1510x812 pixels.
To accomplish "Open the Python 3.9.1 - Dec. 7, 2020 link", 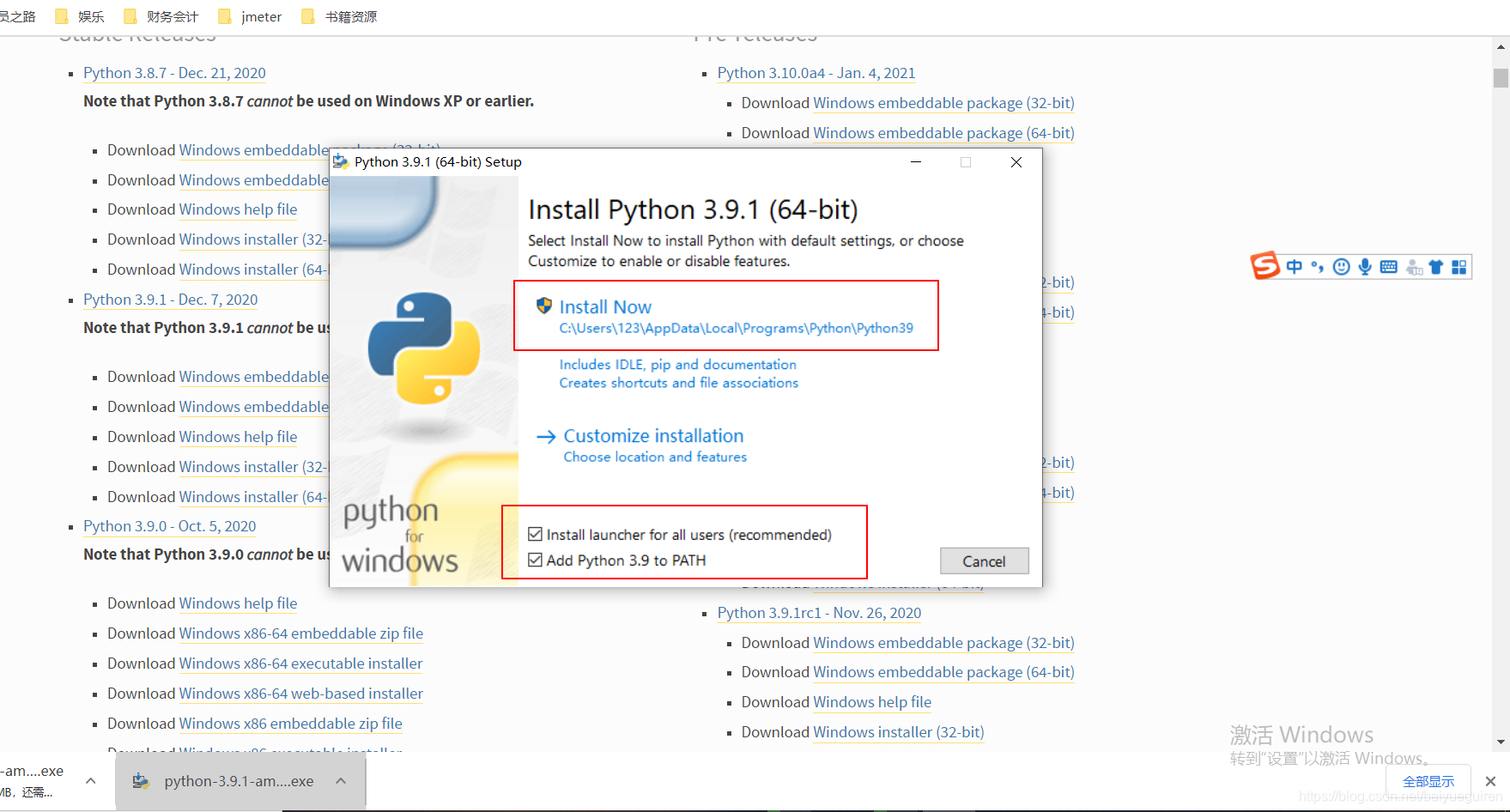I will (170, 300).
